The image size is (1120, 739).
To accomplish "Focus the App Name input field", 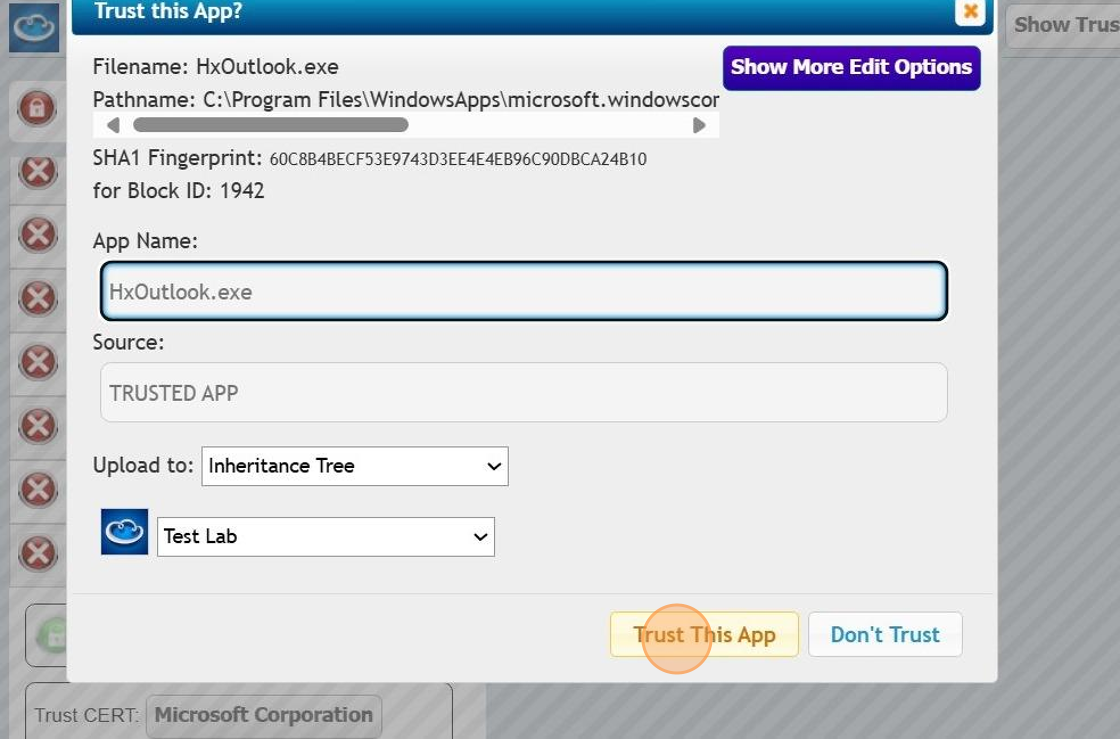I will pyautogui.click(x=523, y=292).
